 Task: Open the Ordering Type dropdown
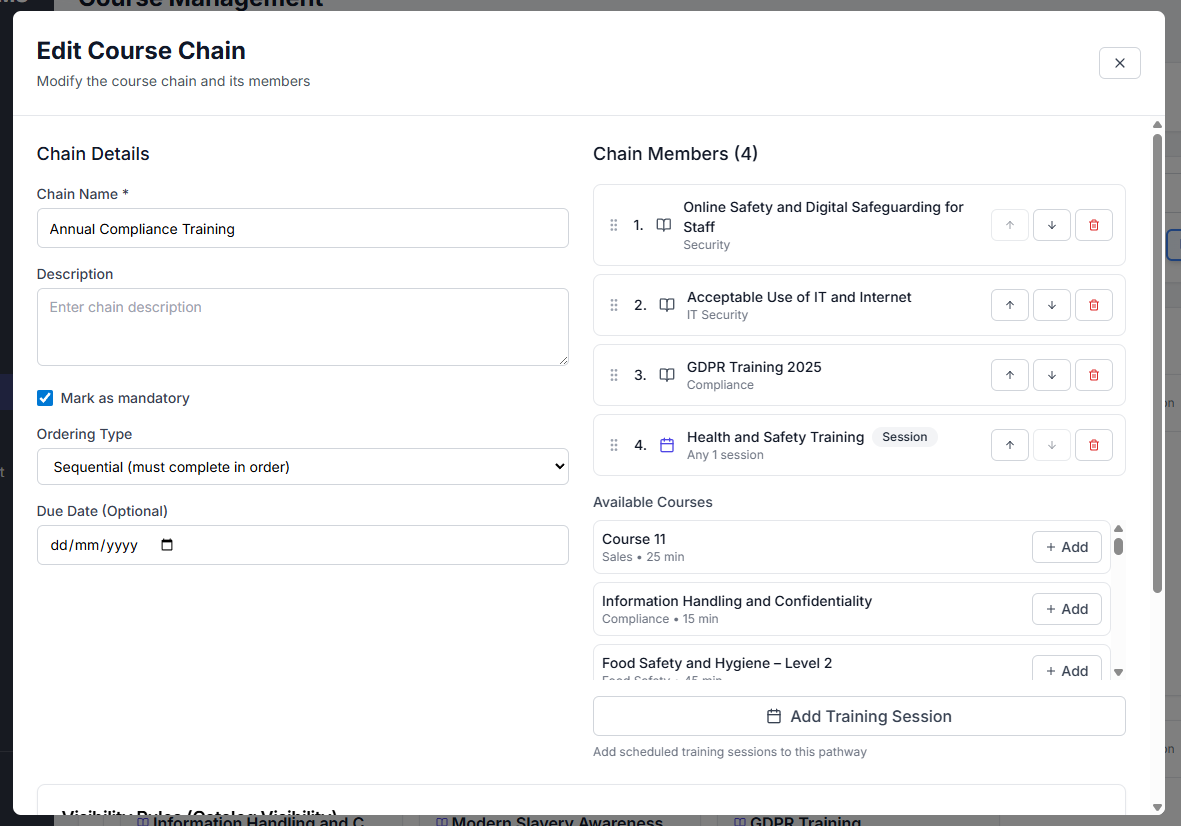click(x=302, y=467)
